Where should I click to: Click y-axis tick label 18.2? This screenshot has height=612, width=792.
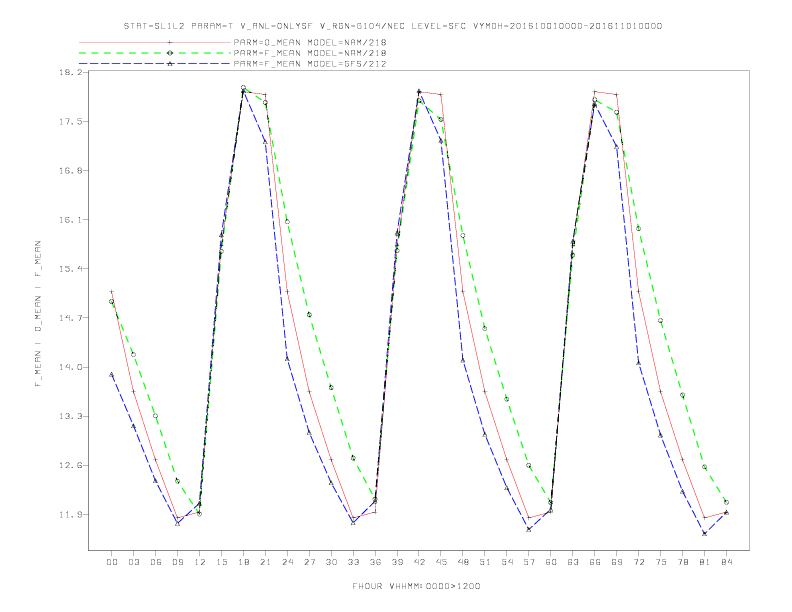click(70, 73)
